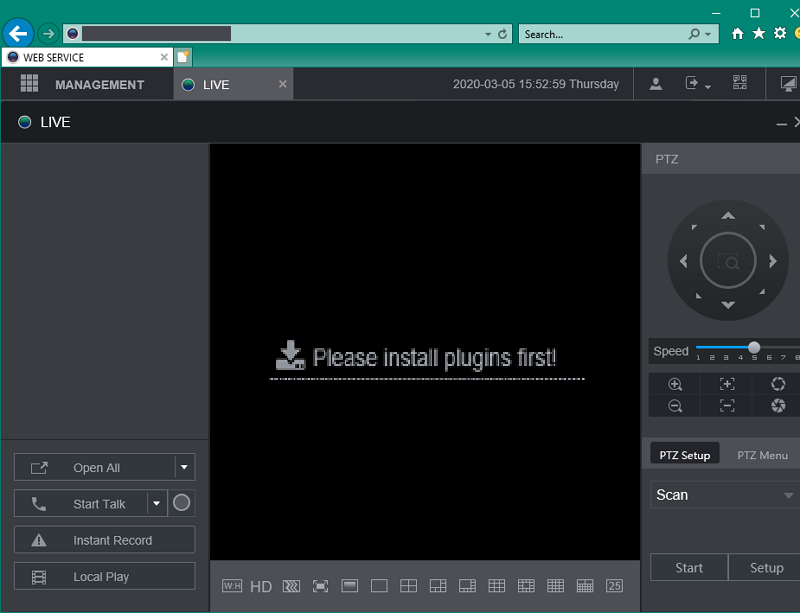Toggle HD stream quality
This screenshot has width=800, height=613.
pyautogui.click(x=261, y=586)
